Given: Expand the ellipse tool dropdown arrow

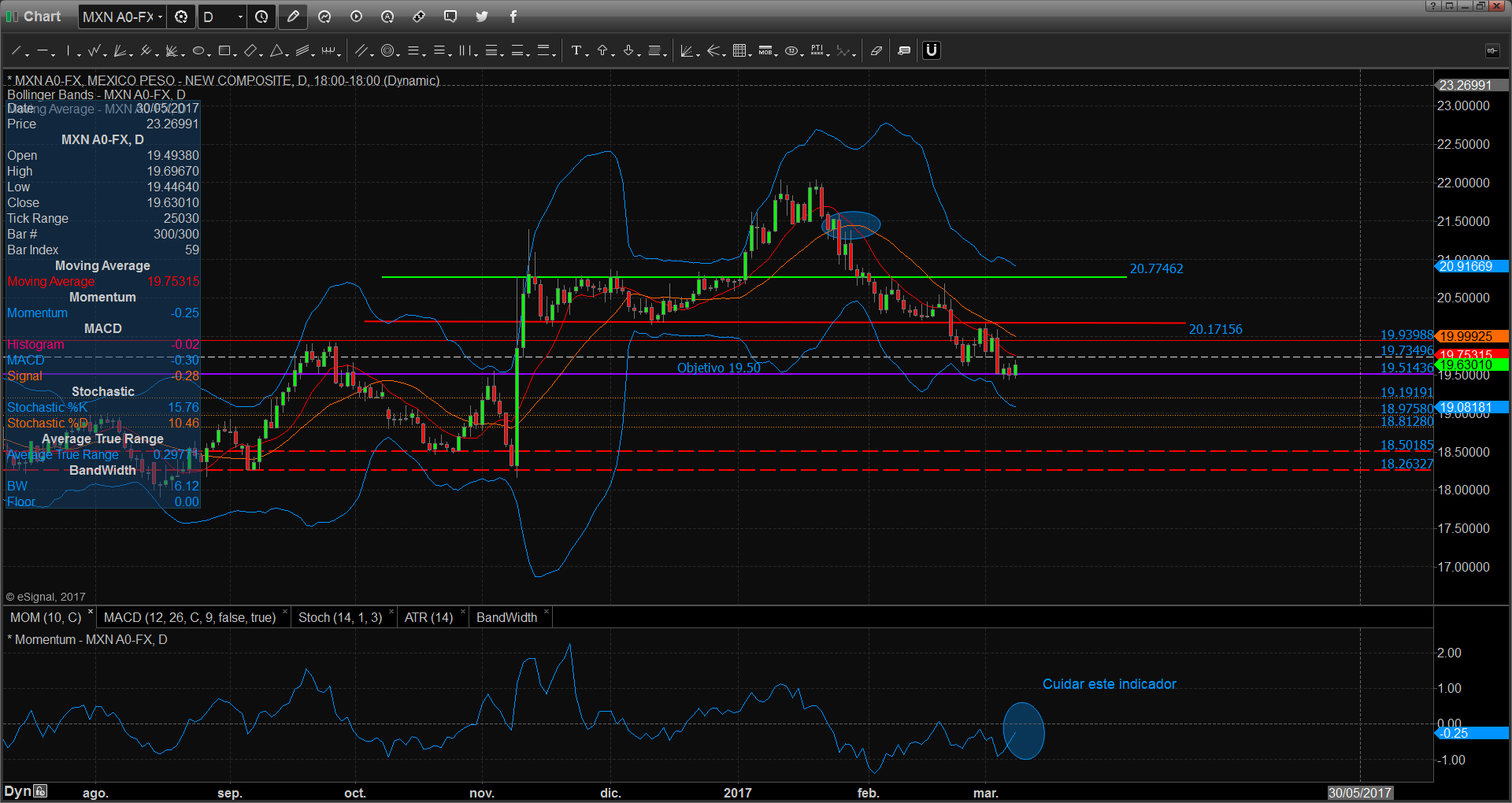Looking at the screenshot, I should point(209,55).
